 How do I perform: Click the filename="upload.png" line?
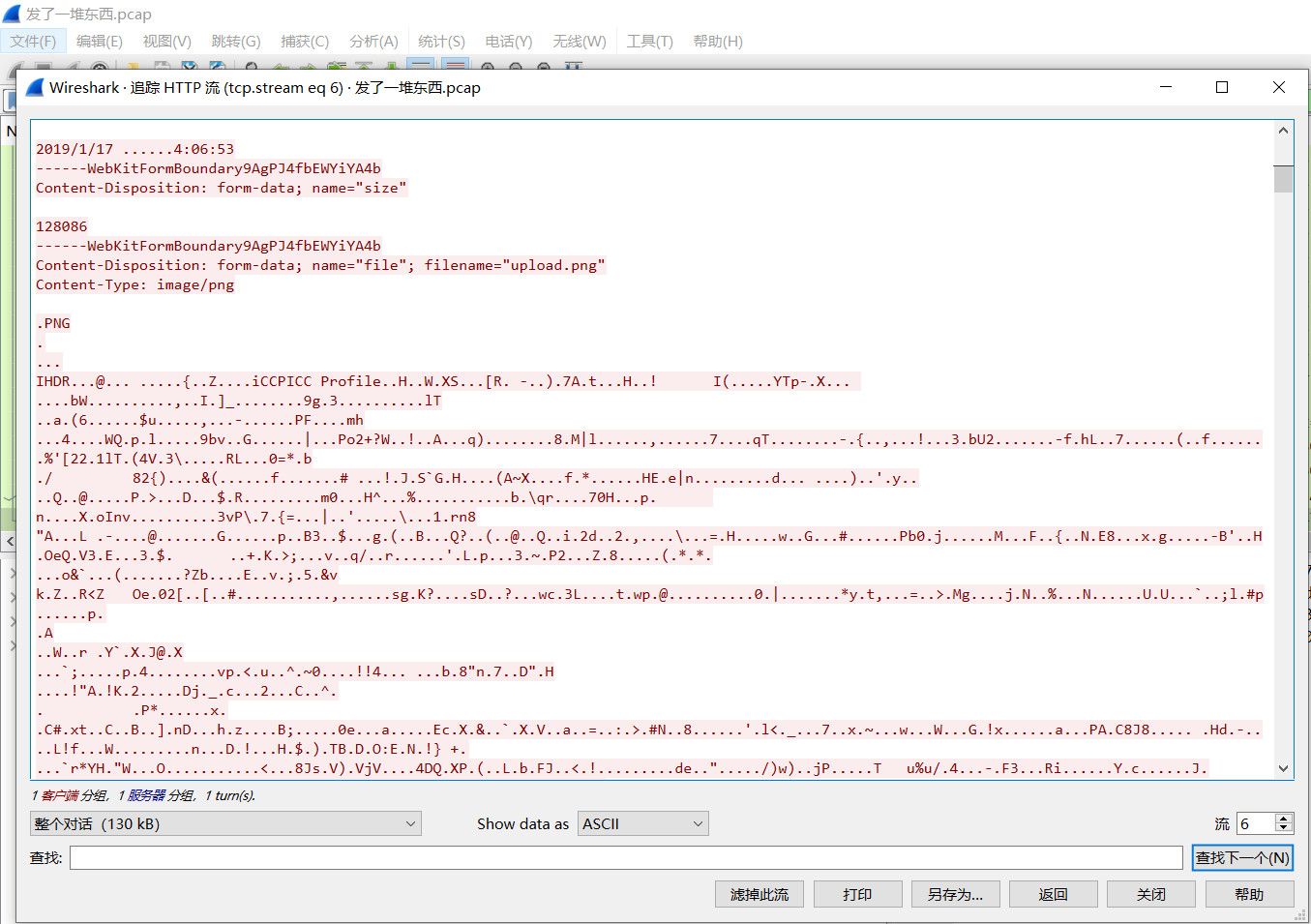(321, 265)
